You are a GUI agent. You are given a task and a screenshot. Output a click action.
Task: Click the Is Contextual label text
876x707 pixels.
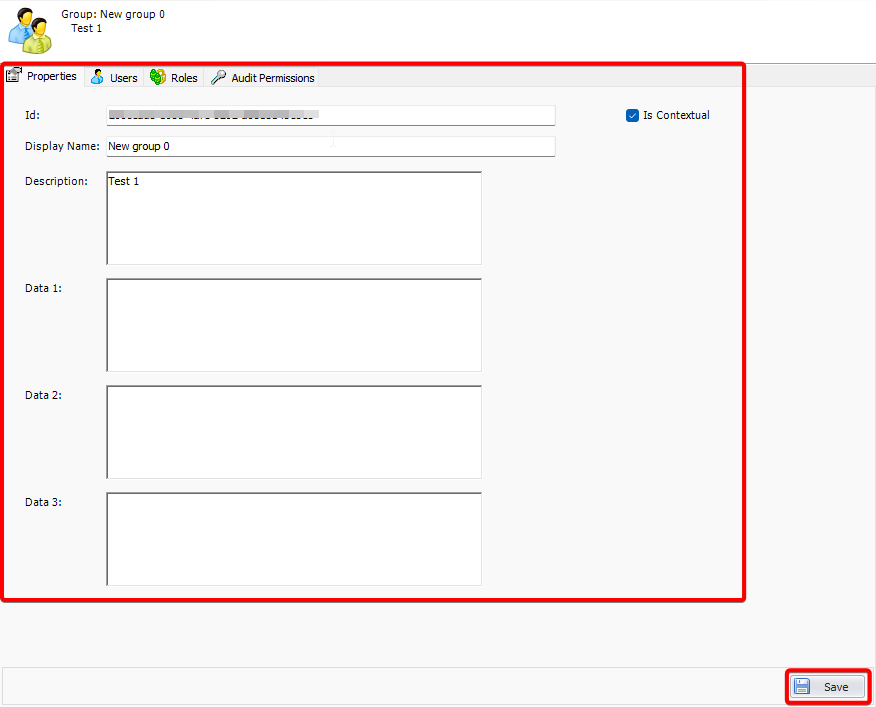[676, 115]
